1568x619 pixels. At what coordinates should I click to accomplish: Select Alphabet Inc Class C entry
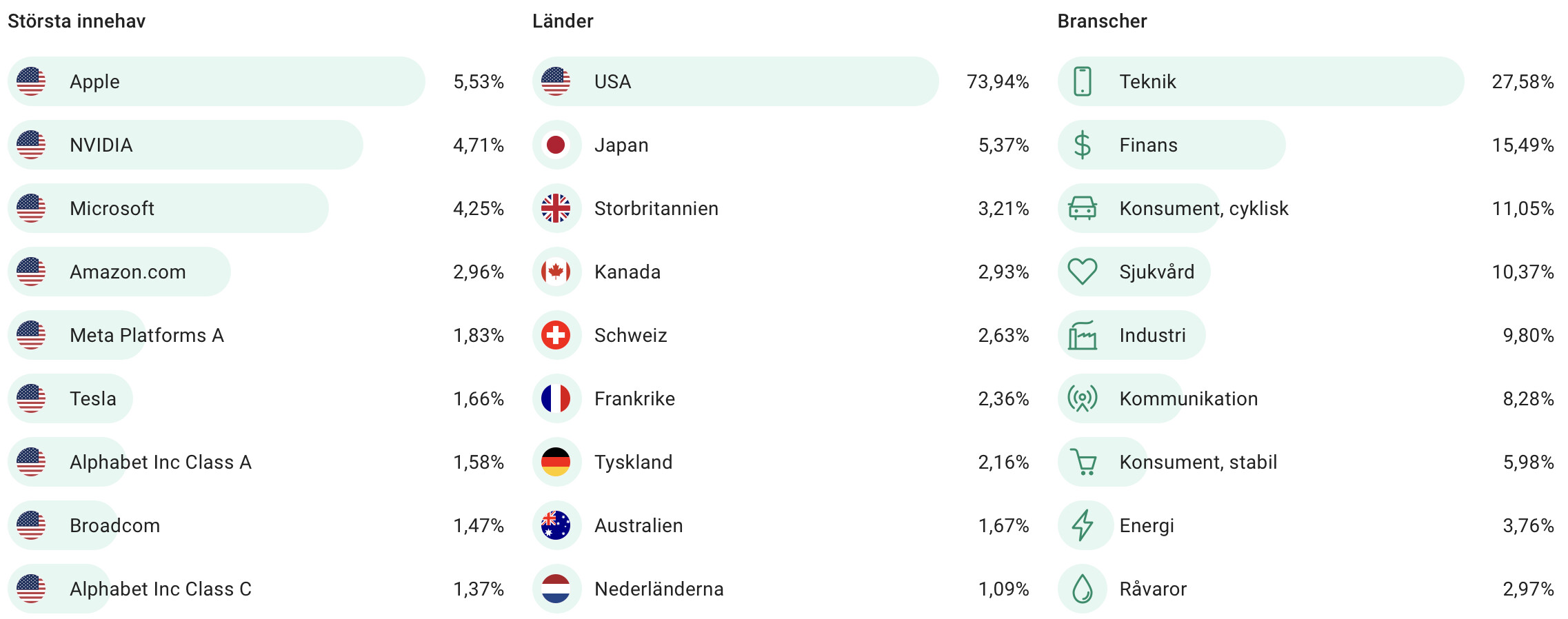pyautogui.click(x=256, y=589)
